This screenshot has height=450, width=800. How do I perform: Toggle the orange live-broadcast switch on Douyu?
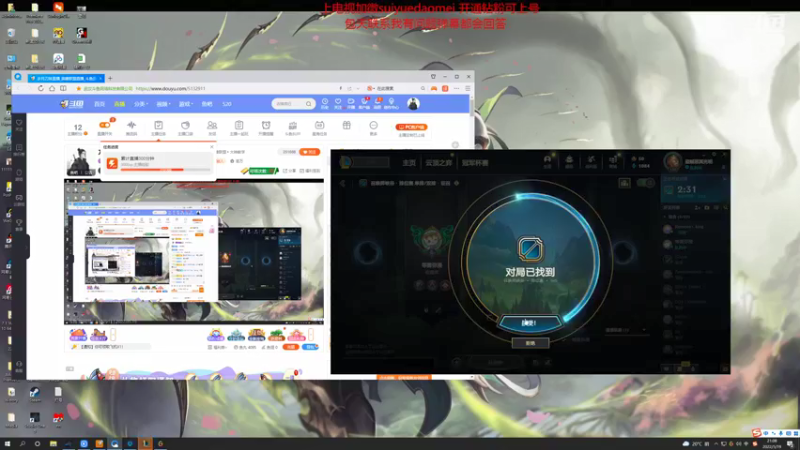[105, 125]
